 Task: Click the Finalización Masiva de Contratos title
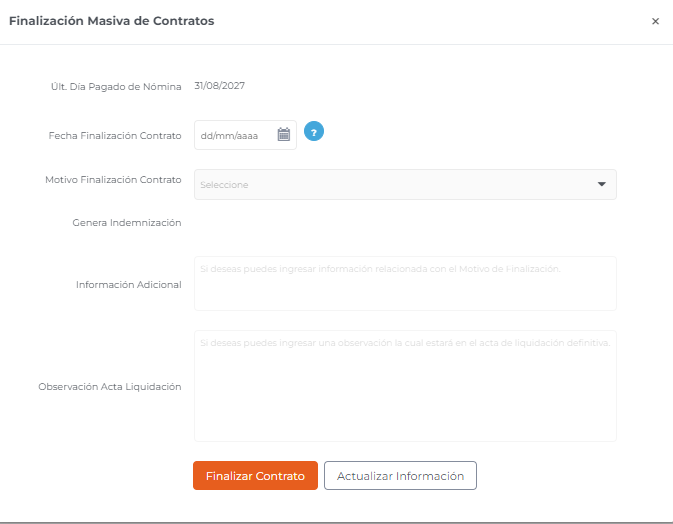(112, 21)
